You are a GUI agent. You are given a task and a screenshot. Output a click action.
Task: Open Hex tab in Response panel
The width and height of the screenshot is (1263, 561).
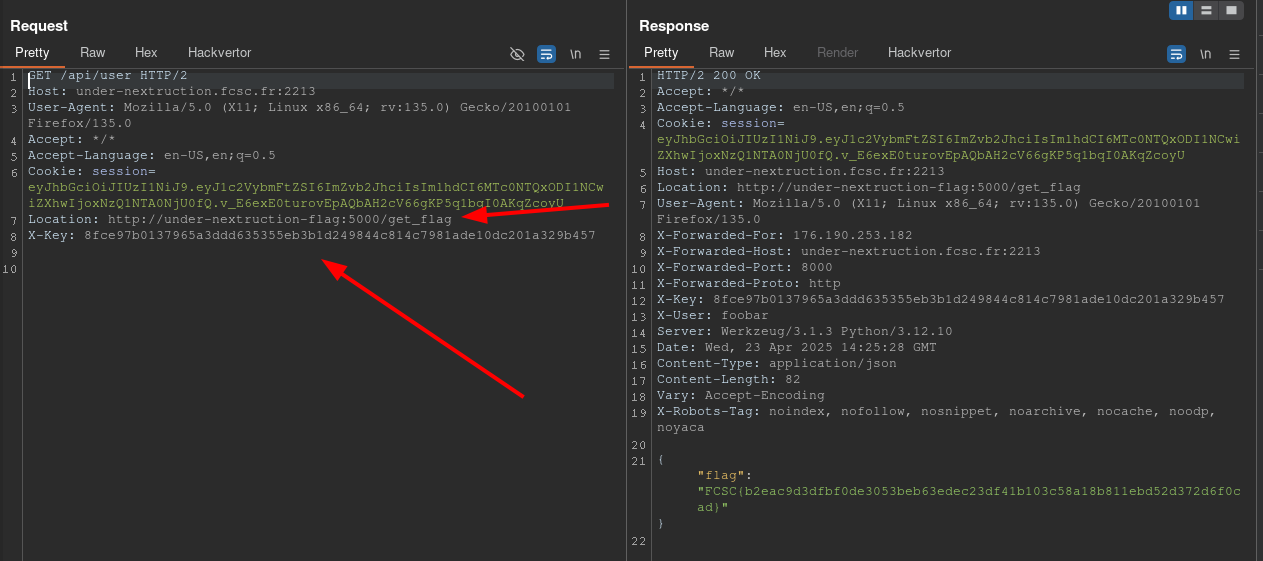pos(775,52)
